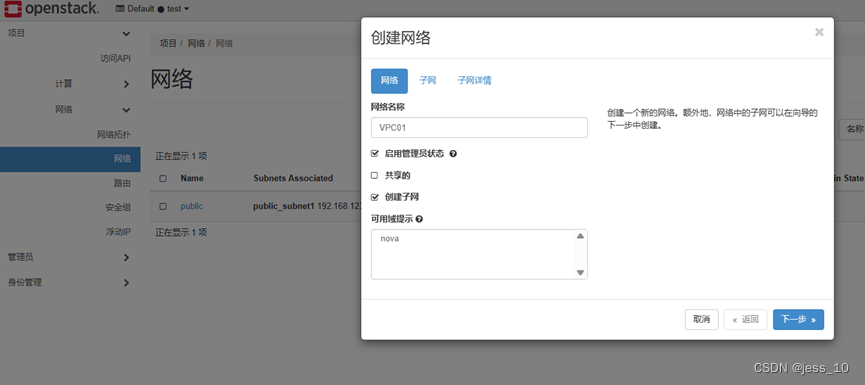Open 路由 in sidebar

(122, 183)
